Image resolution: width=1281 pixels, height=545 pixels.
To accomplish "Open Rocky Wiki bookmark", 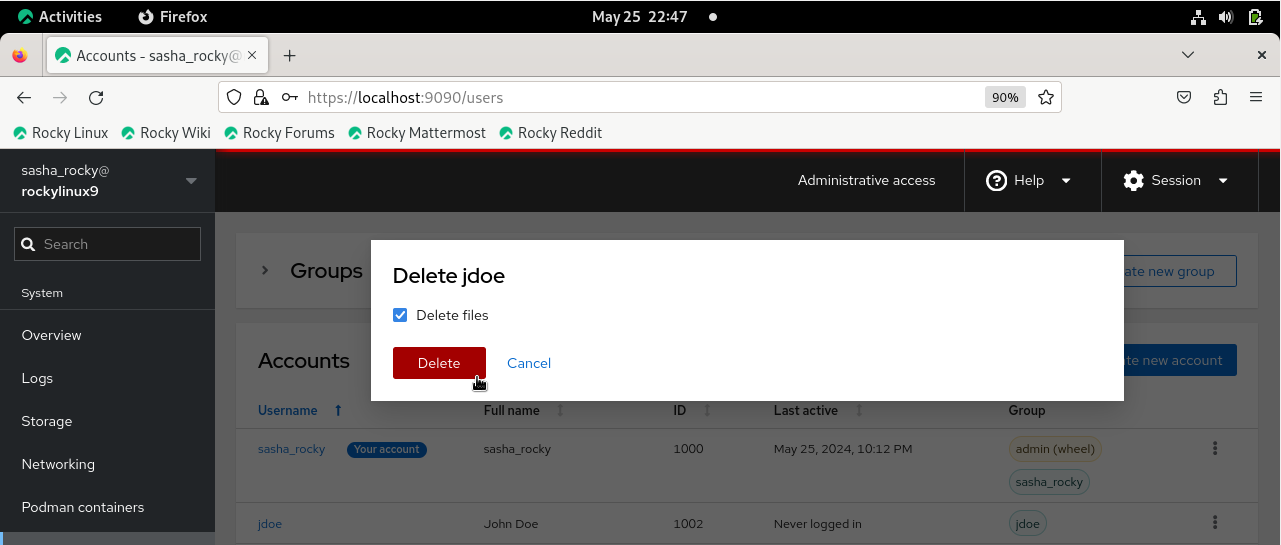I will pos(166,133).
